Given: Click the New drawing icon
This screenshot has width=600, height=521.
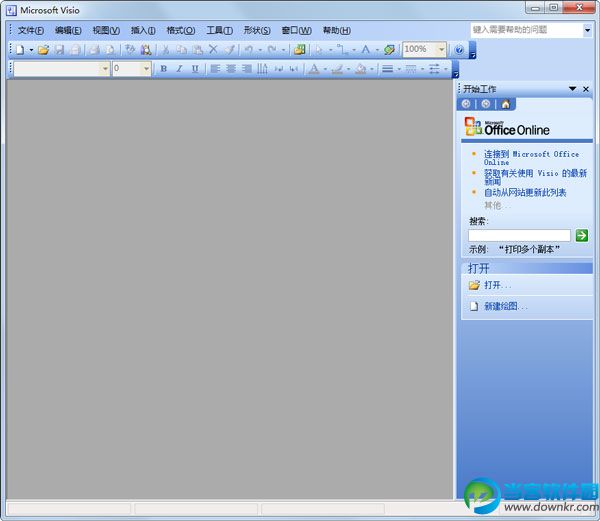Looking at the screenshot, I should pos(20,50).
